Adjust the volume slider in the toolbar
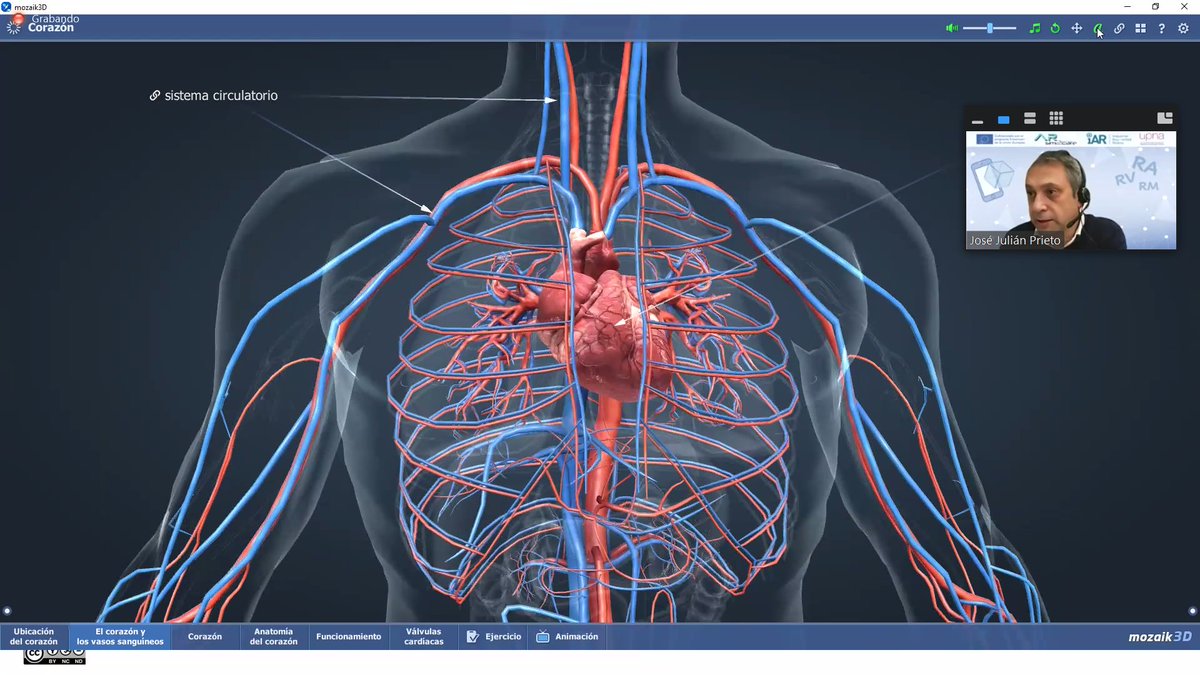This screenshot has width=1200, height=675. click(990, 28)
